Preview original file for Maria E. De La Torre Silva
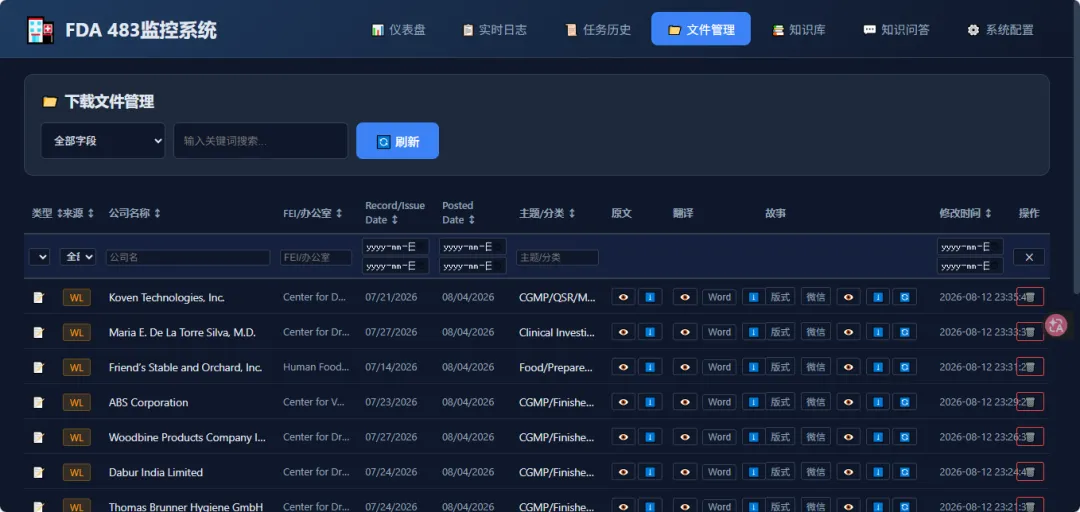The image size is (1080, 512). [x=623, y=332]
